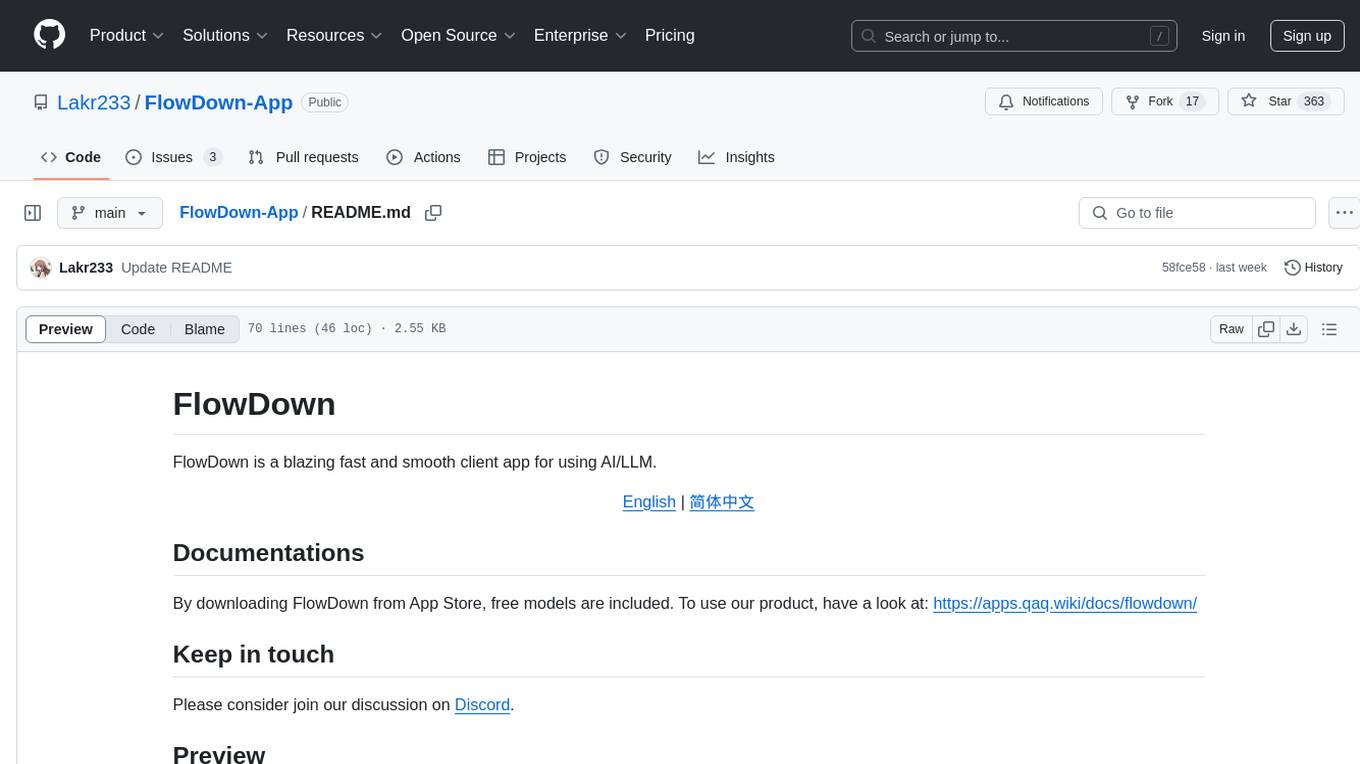
Task: Click the README.md filename in breadcrumb
Action: [361, 212]
